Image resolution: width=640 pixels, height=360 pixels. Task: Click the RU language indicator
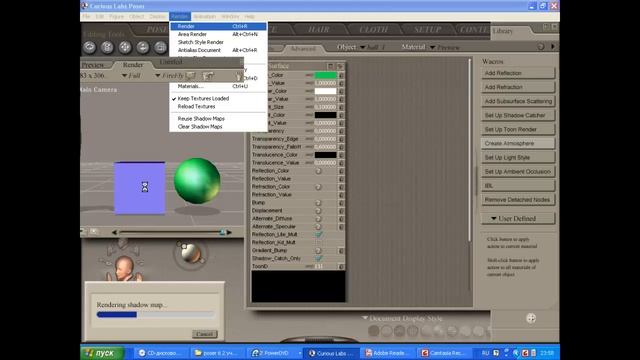(485, 353)
